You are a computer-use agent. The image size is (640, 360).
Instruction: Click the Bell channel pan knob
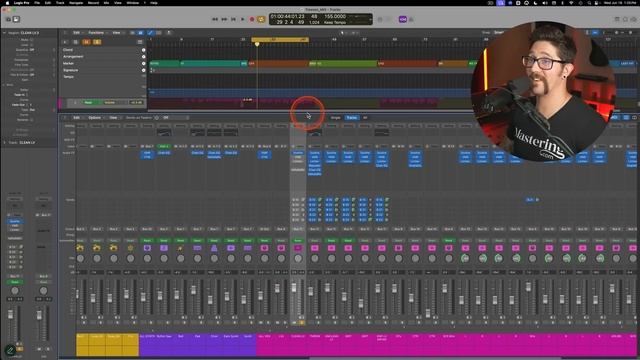(x=180, y=258)
